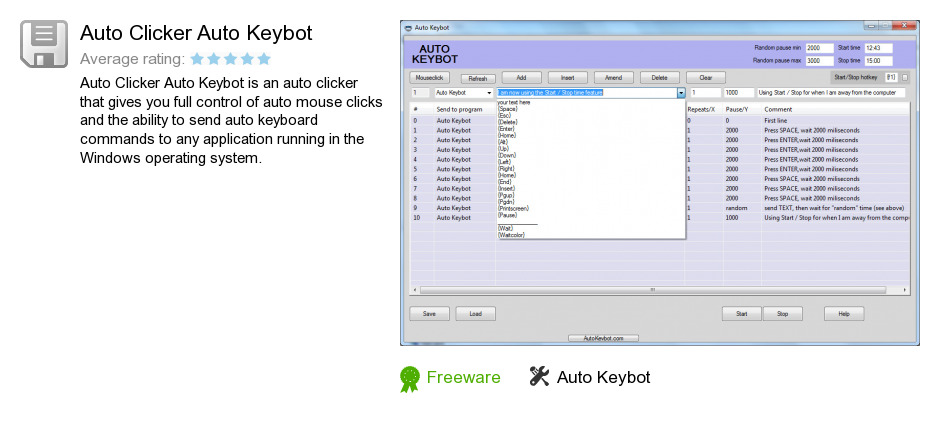The width and height of the screenshot is (940, 423).
Task: Choose {Waitcolor} from the dropdown list
Action: [x=511, y=235]
